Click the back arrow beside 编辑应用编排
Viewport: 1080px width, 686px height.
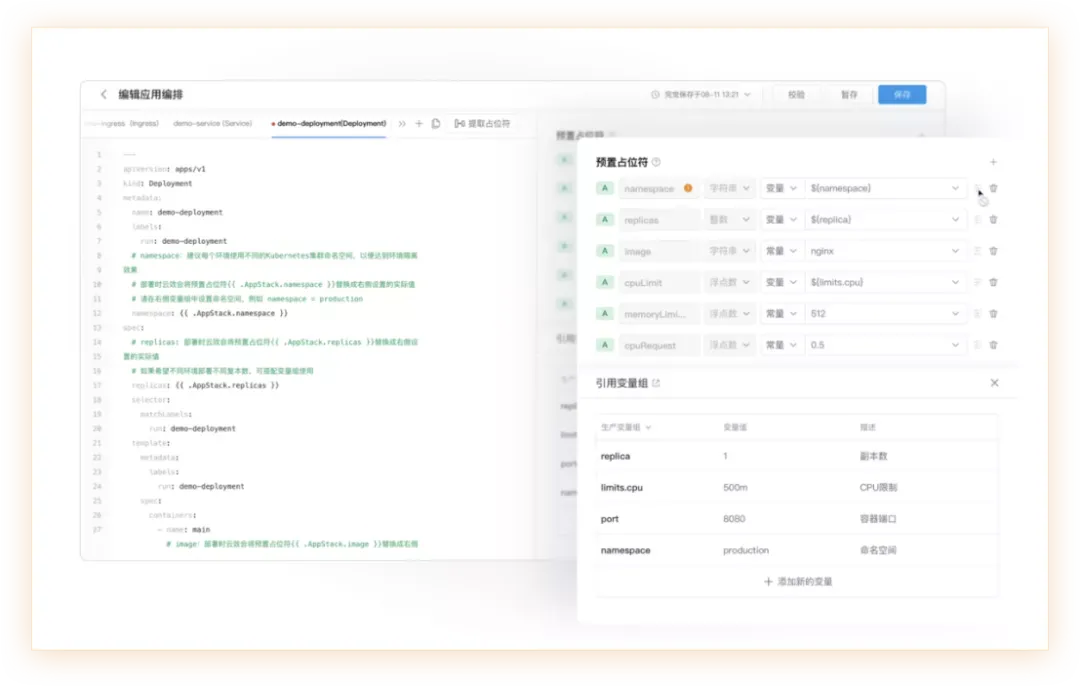point(103,94)
